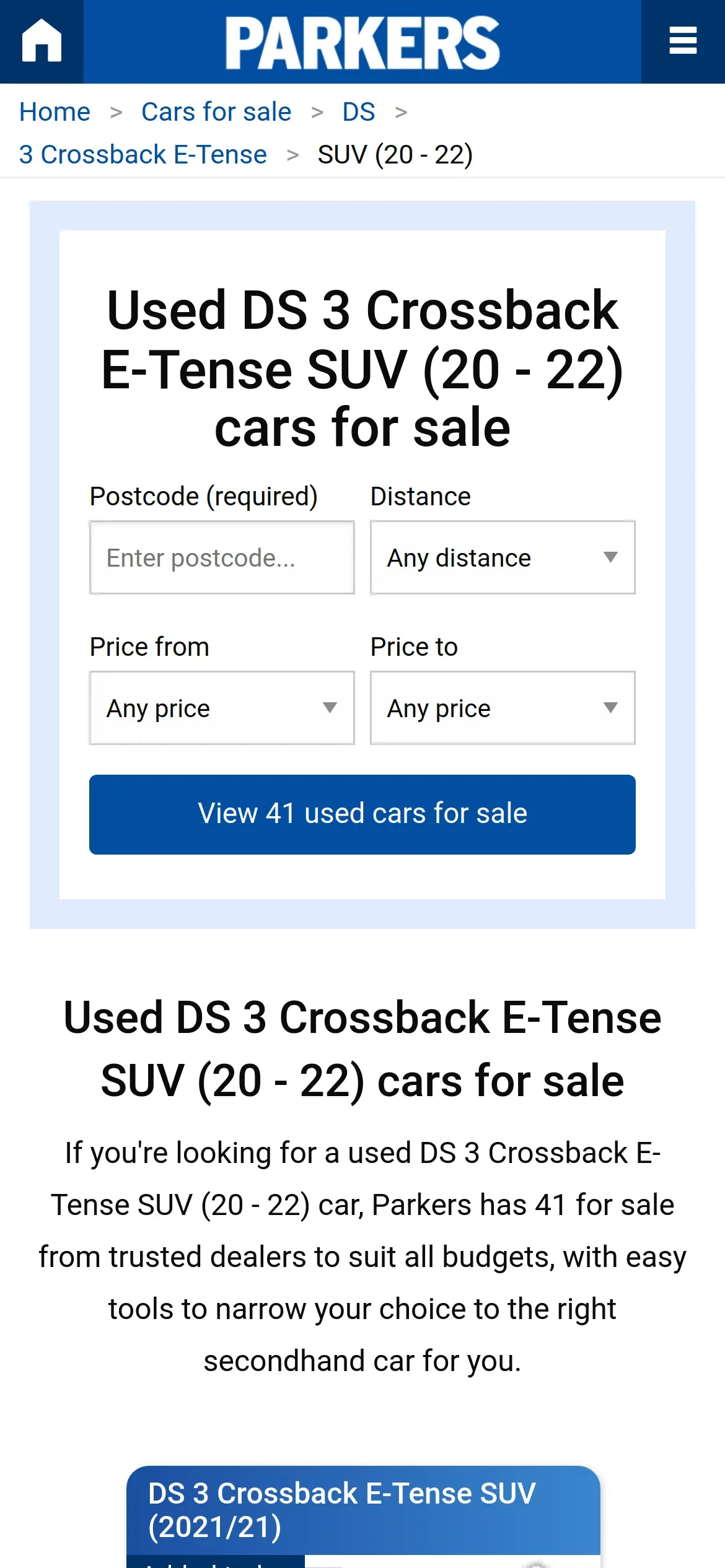
Task: Go to Home breadcrumb link
Action: tap(55, 112)
